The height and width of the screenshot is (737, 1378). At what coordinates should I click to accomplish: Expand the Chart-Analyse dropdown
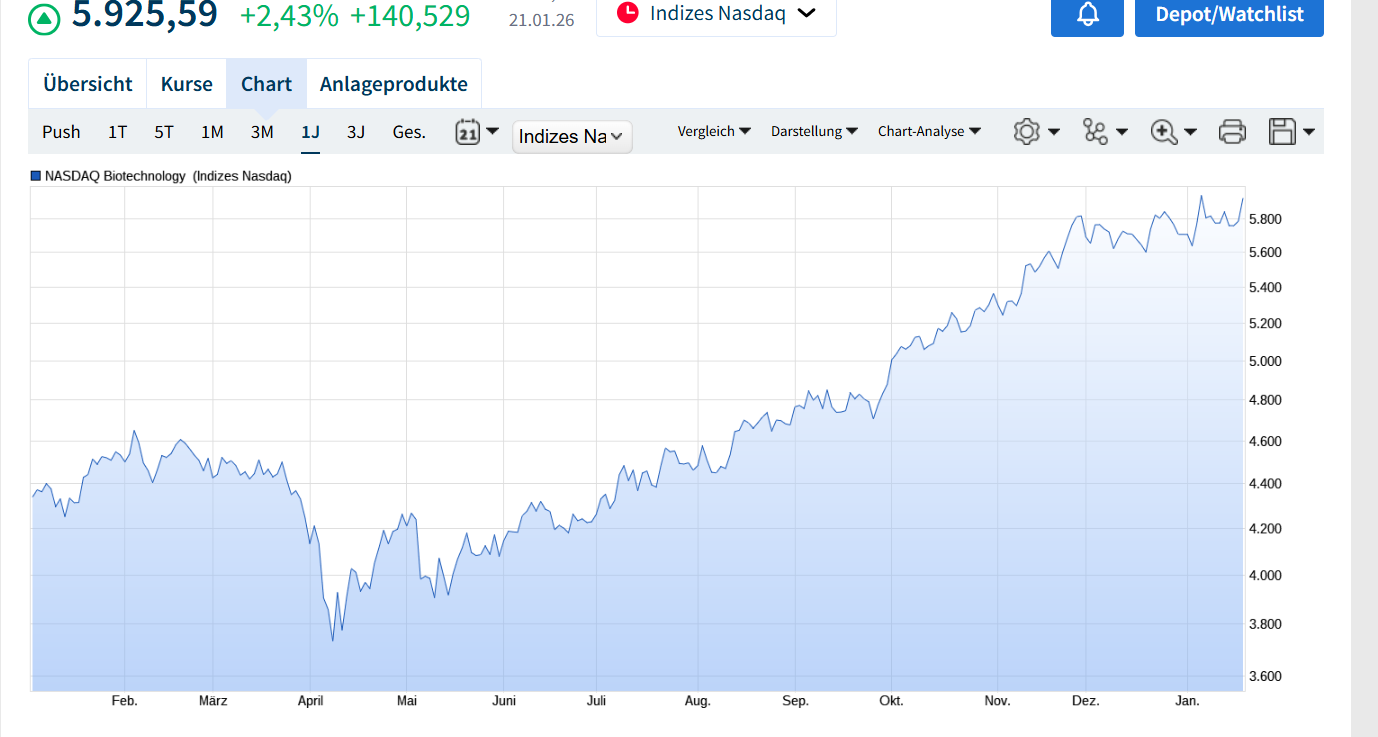pyautogui.click(x=929, y=131)
